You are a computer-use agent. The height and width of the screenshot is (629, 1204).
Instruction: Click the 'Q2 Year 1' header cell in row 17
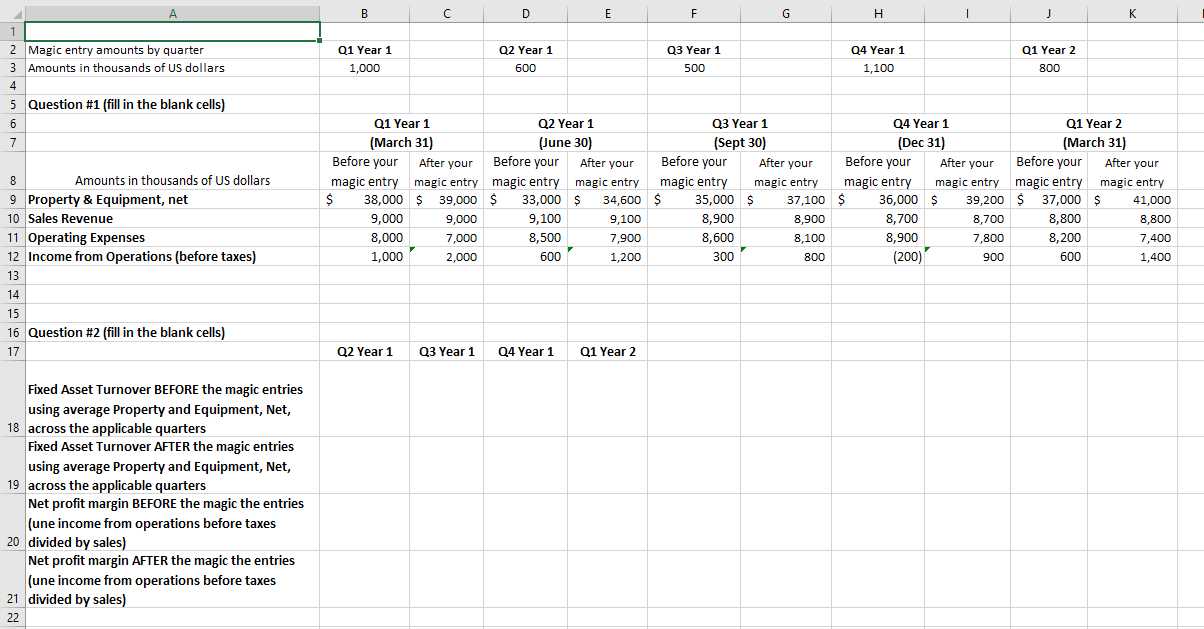pyautogui.click(x=364, y=351)
